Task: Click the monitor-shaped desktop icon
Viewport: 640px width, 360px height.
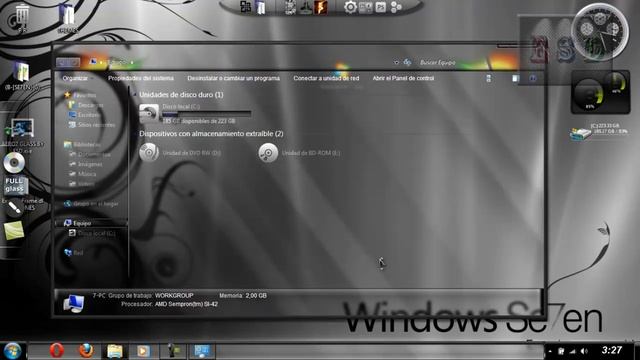Action: coord(22,128)
